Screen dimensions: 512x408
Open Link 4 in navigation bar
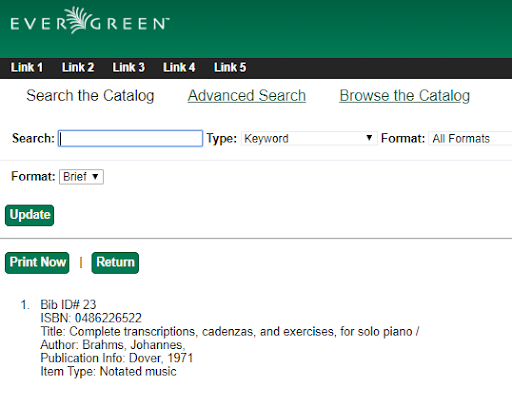point(179,67)
